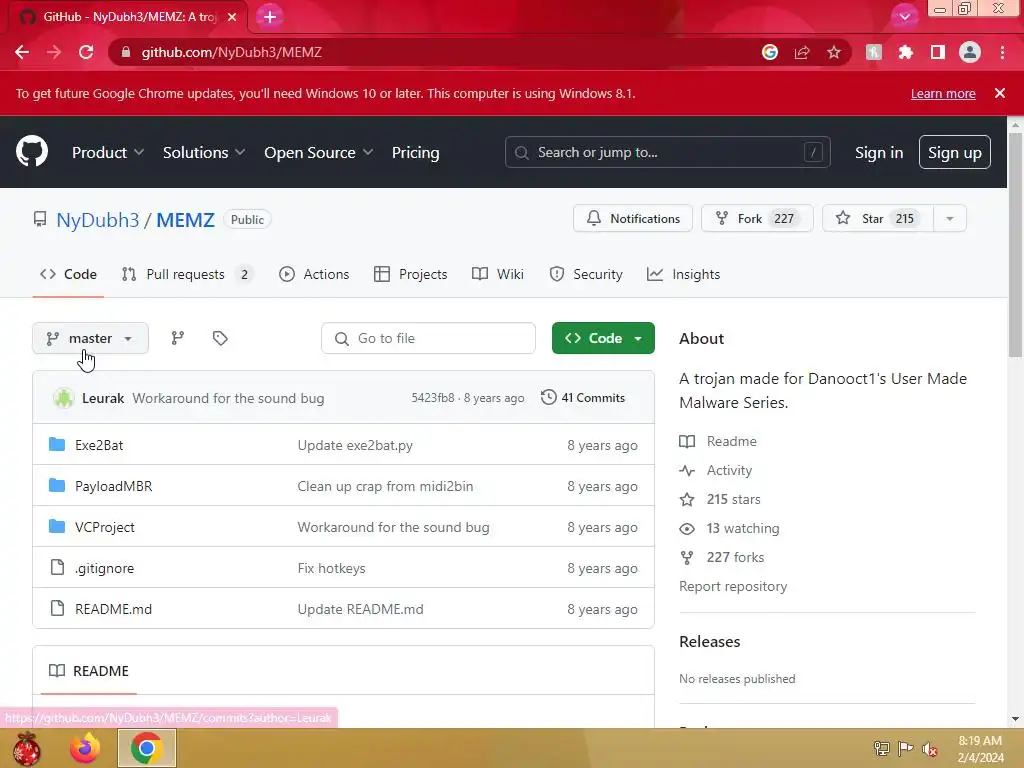Click the muted volume tray icon

coord(930,748)
